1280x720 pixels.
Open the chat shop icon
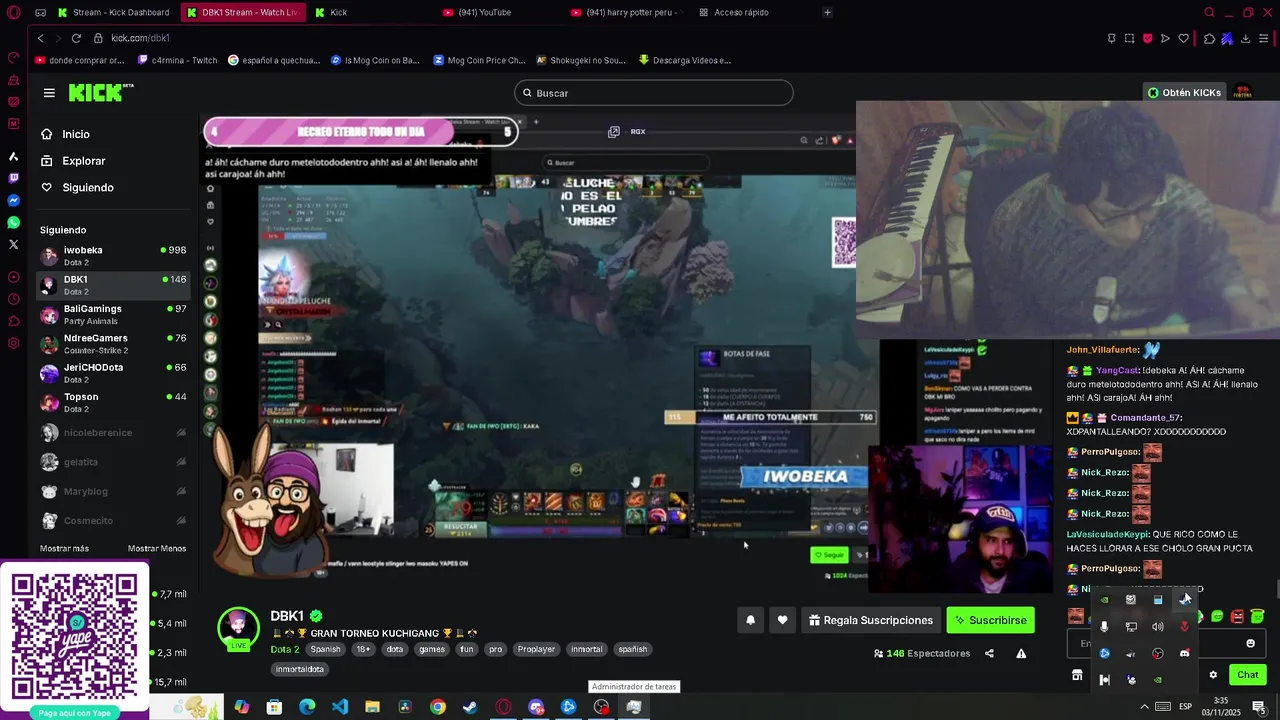click(x=1077, y=675)
